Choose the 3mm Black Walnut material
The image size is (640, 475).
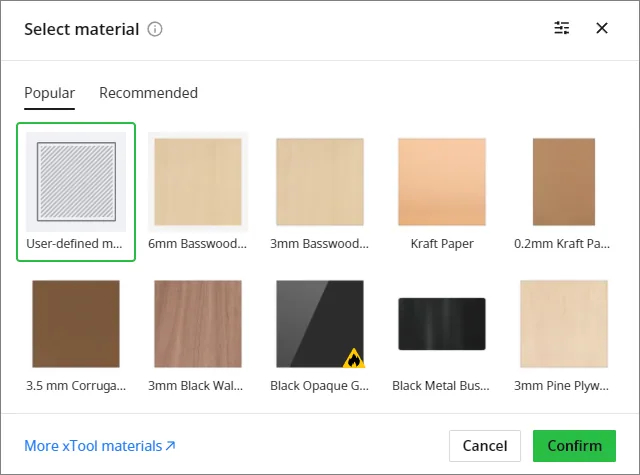click(x=198, y=324)
